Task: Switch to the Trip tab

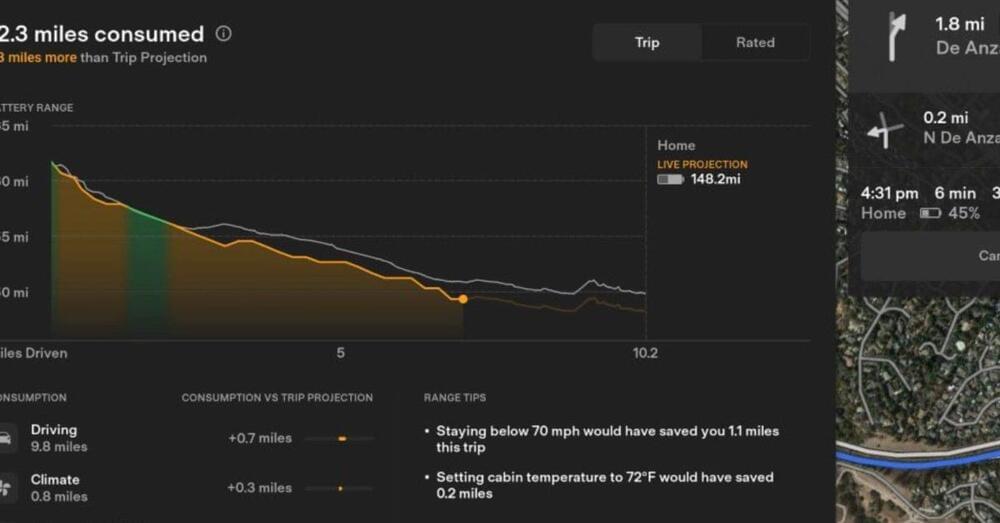Action: point(647,42)
